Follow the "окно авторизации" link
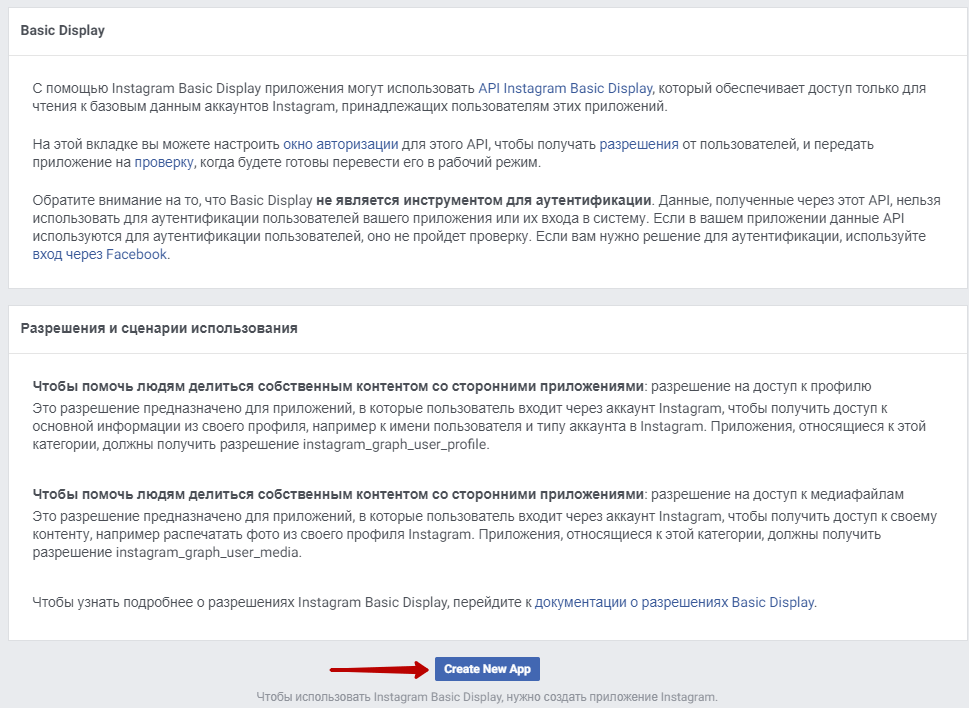The height and width of the screenshot is (708, 969). coord(341,144)
